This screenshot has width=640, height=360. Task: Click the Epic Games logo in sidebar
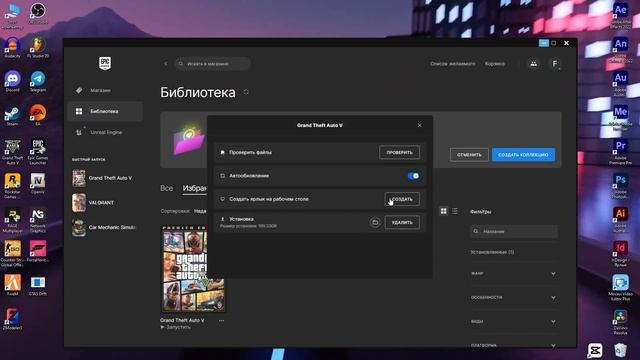(105, 63)
